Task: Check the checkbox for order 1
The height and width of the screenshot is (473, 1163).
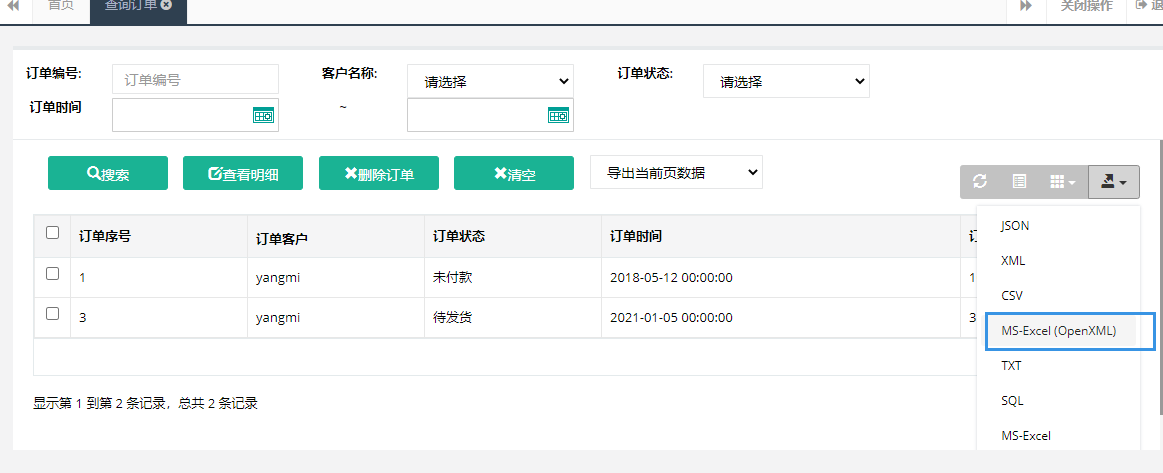Action: coord(52,274)
